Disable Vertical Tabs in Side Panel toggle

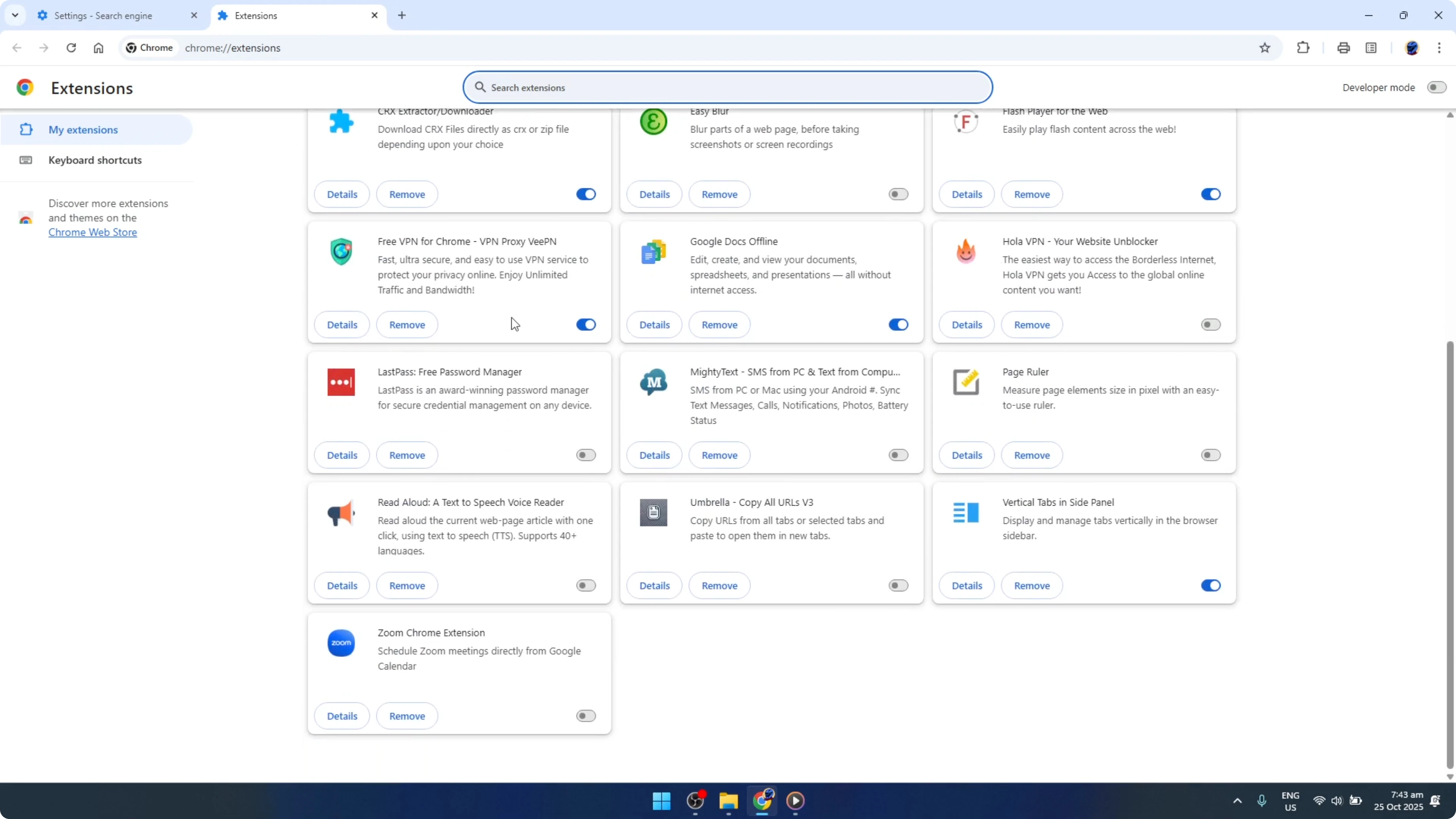click(x=1211, y=586)
